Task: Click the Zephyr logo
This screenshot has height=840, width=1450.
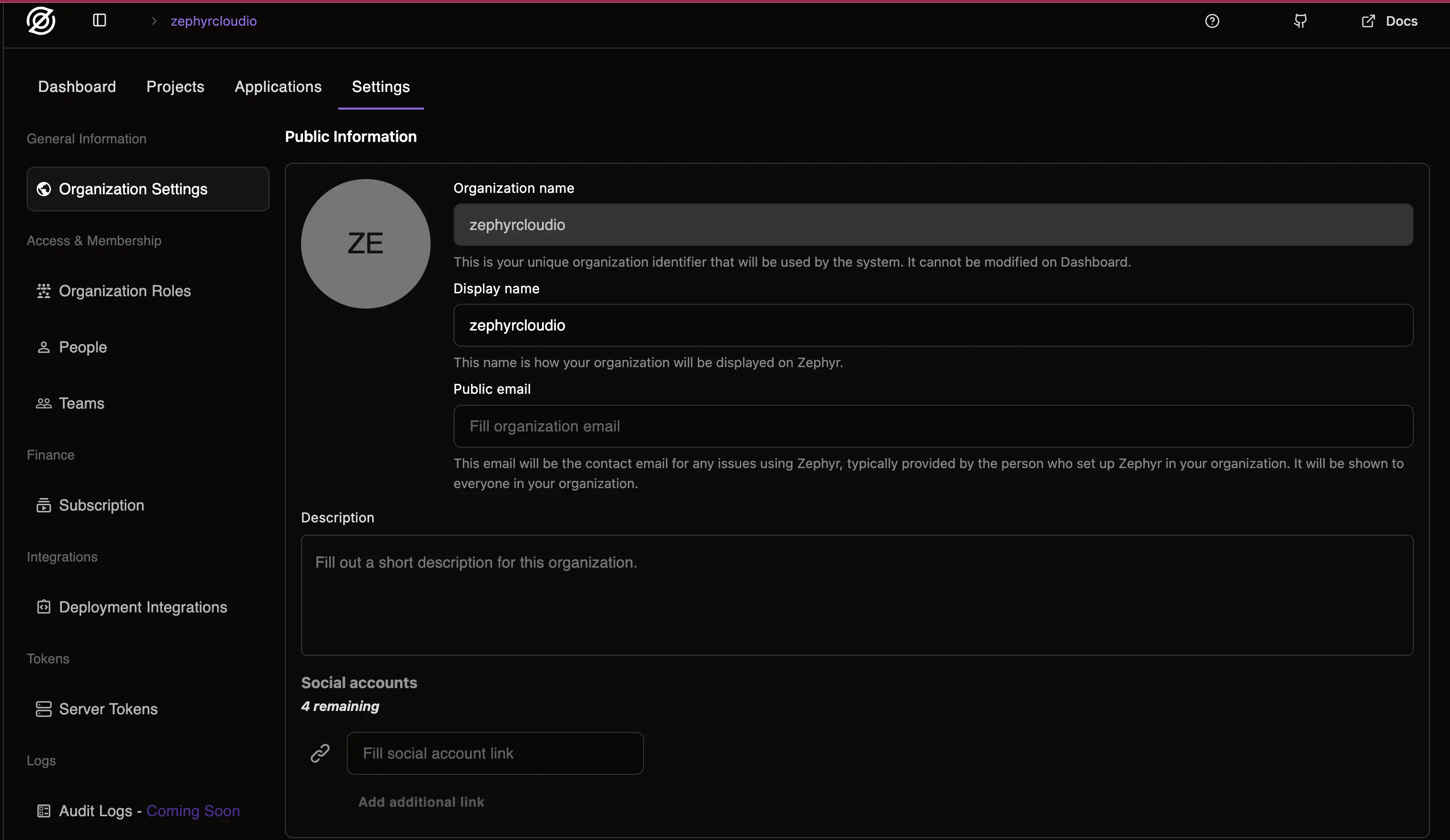Action: pos(40,21)
